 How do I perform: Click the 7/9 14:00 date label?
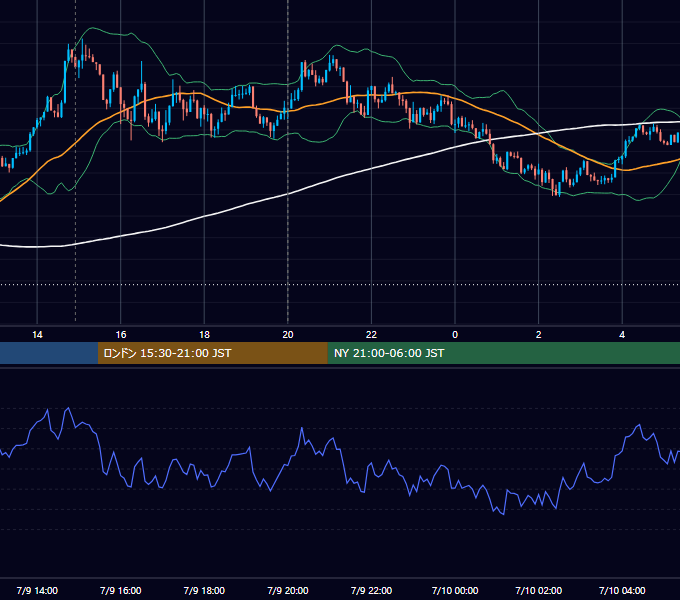tap(37, 590)
